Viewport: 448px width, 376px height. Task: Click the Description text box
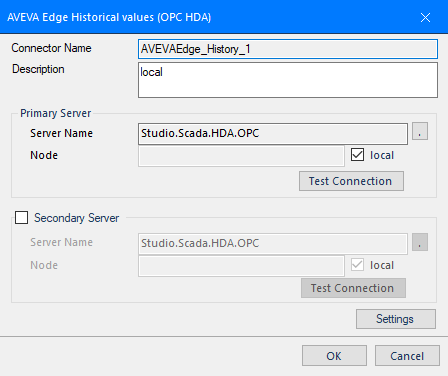288,80
